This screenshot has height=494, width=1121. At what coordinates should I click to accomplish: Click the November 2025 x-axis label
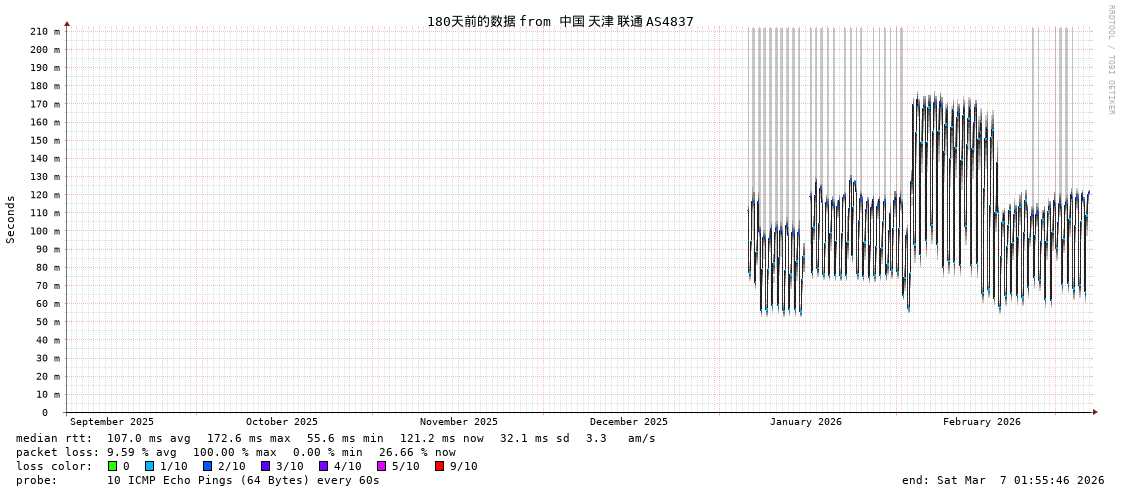459,422
